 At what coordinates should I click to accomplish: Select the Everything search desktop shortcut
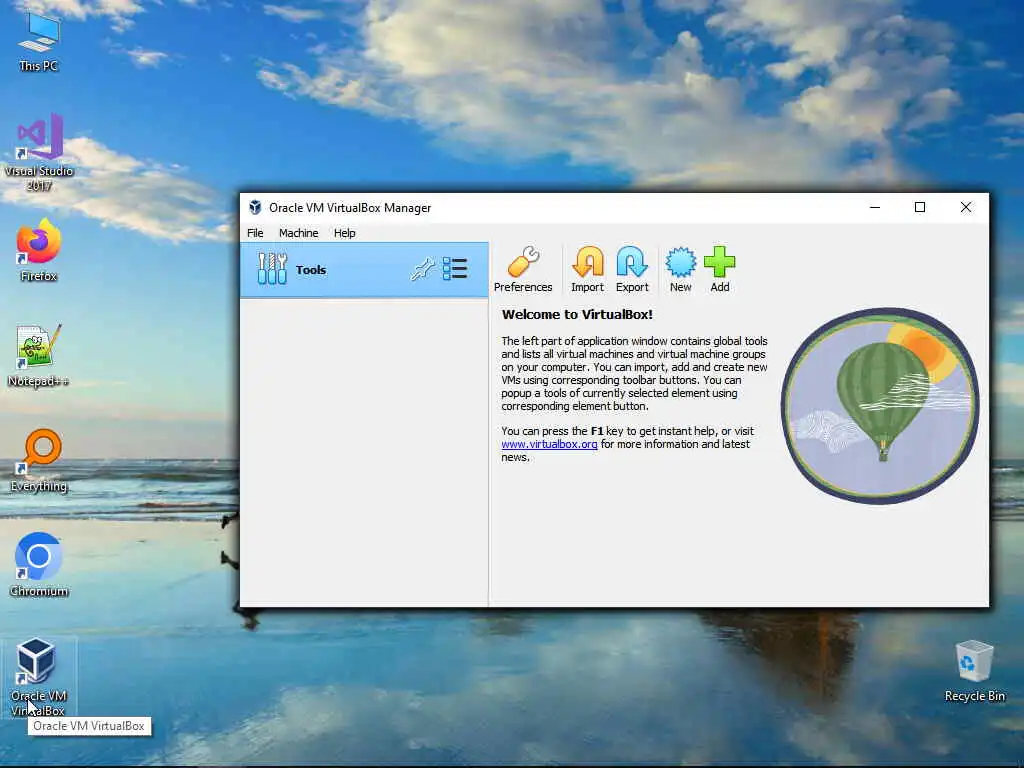click(x=39, y=460)
